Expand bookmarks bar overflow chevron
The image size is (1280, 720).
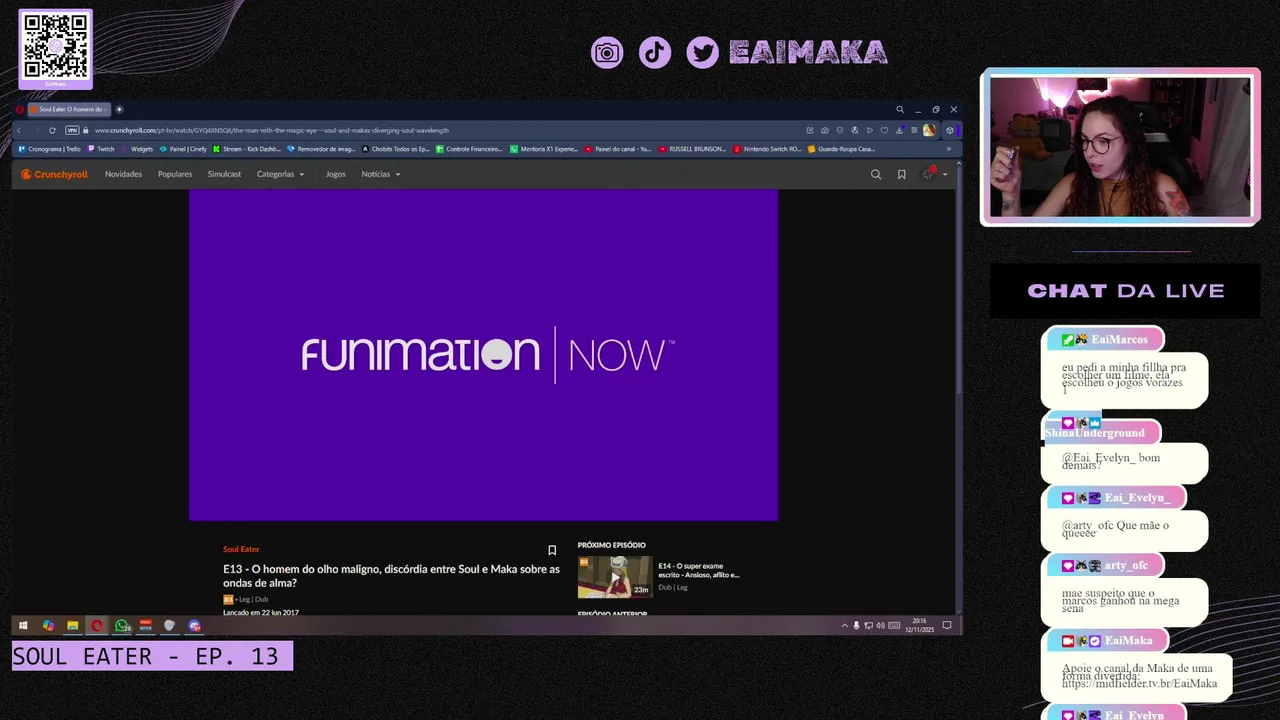click(x=949, y=149)
